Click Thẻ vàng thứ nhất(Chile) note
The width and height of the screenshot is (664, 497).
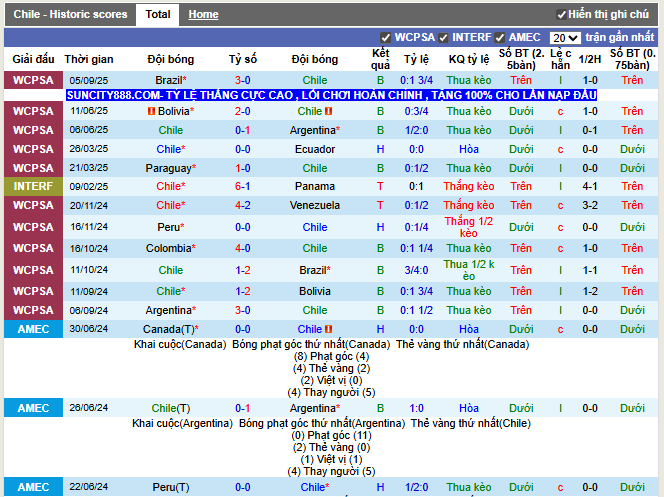pos(470,423)
